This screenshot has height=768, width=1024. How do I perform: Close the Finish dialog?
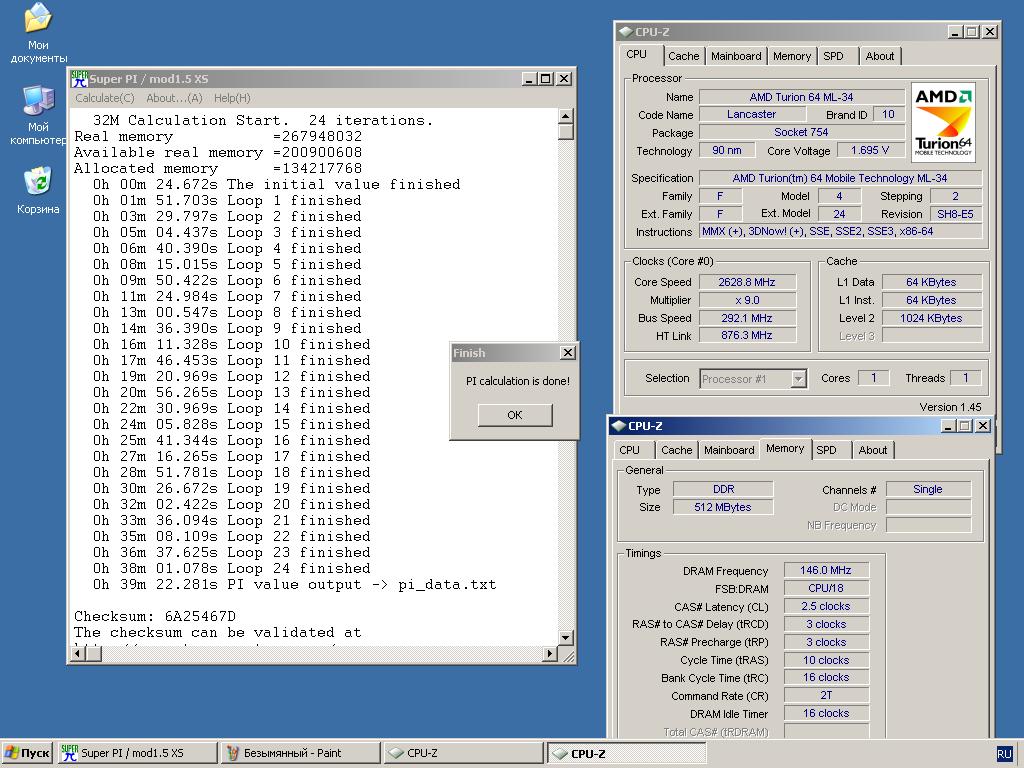click(x=568, y=353)
